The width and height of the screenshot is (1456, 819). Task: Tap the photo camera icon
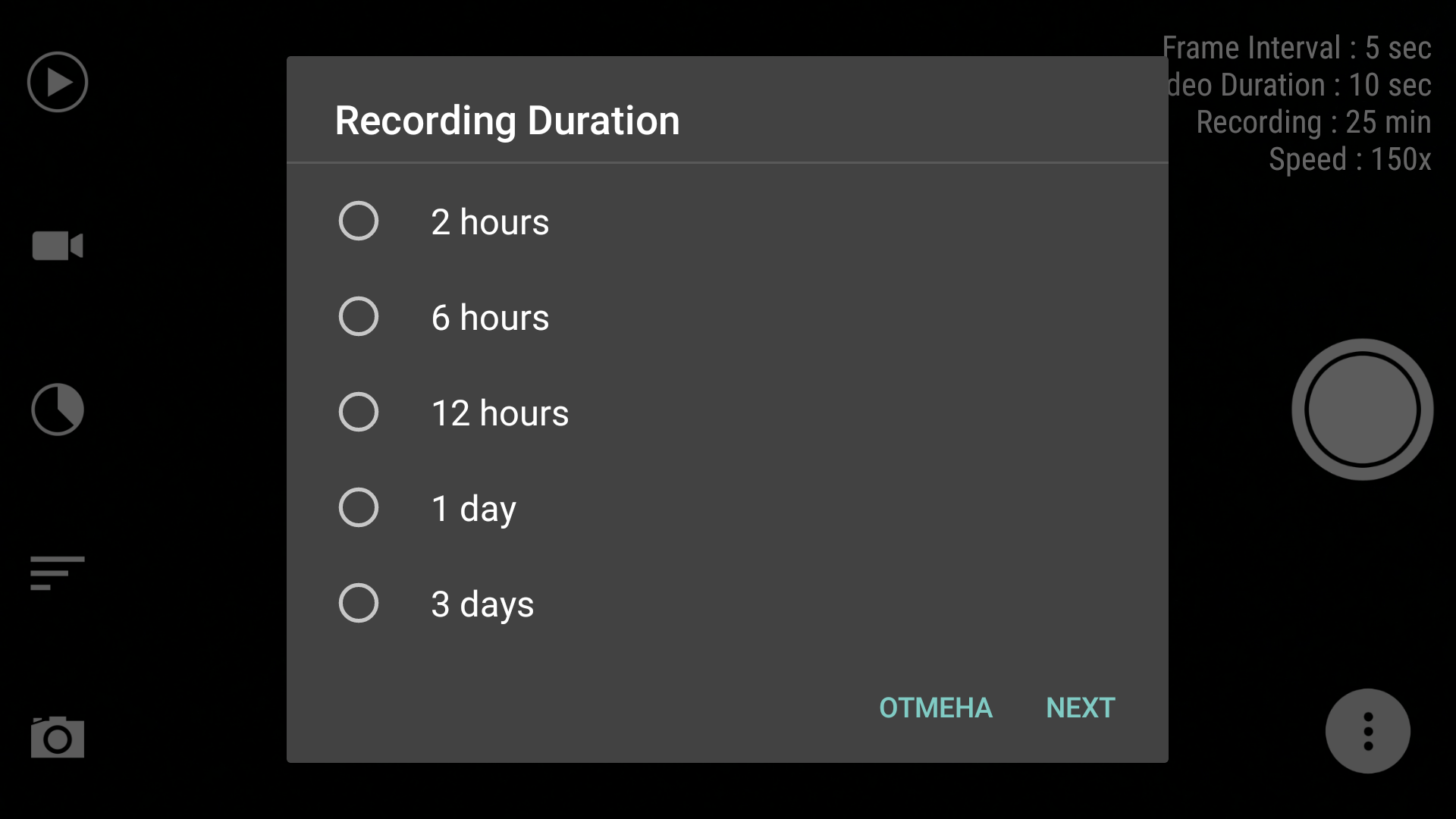58,736
